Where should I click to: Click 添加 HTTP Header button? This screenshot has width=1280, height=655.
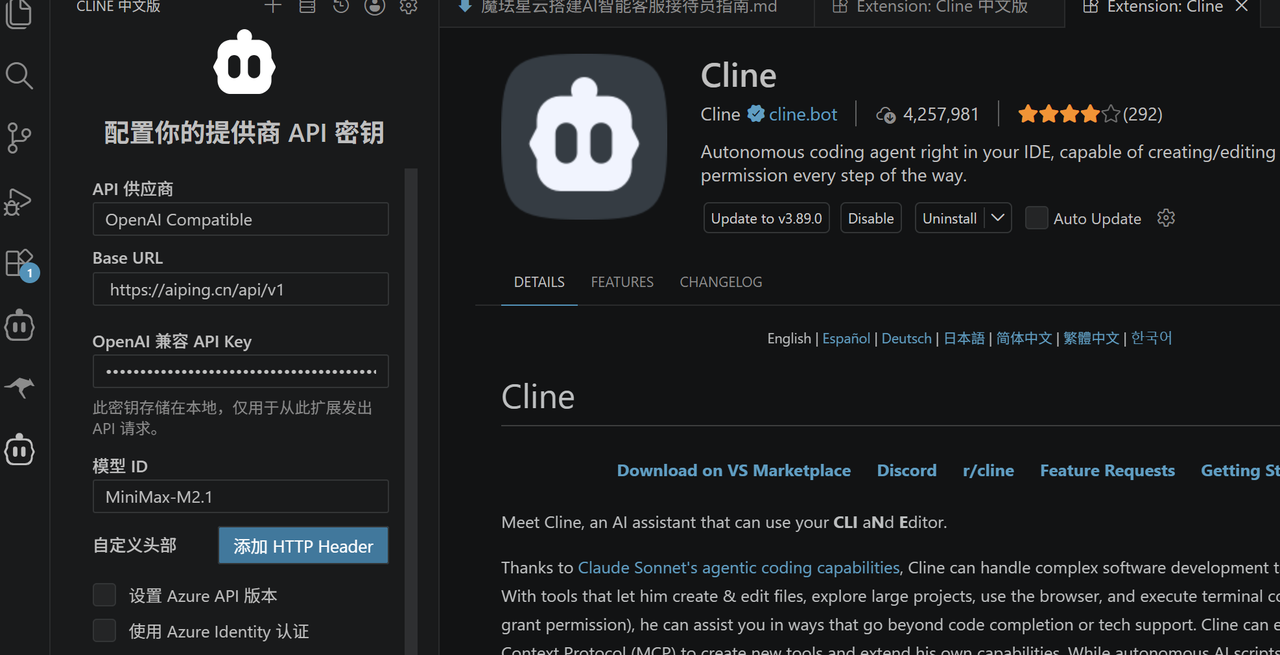303,546
